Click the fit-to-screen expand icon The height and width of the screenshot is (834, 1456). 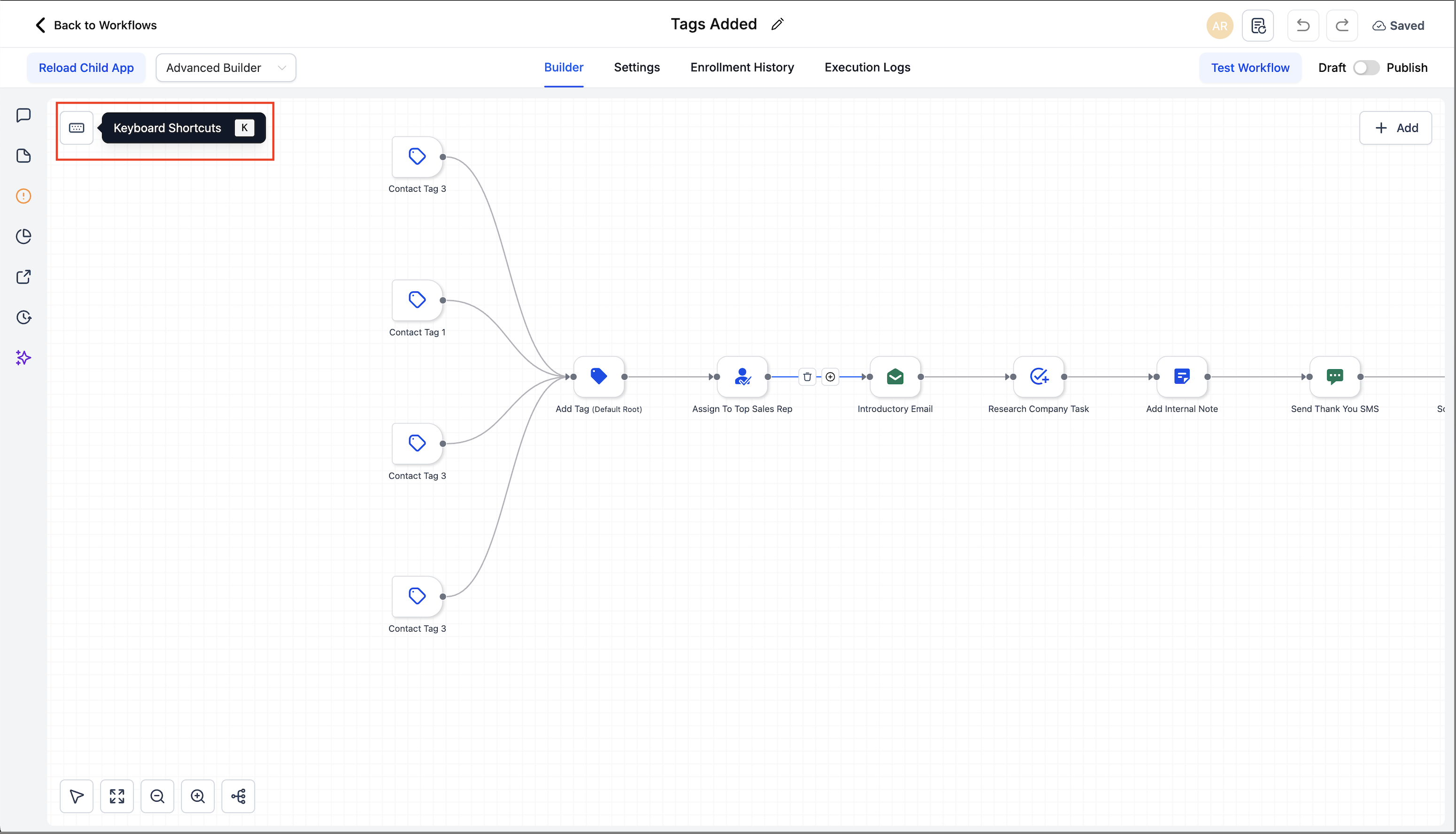tap(117, 795)
